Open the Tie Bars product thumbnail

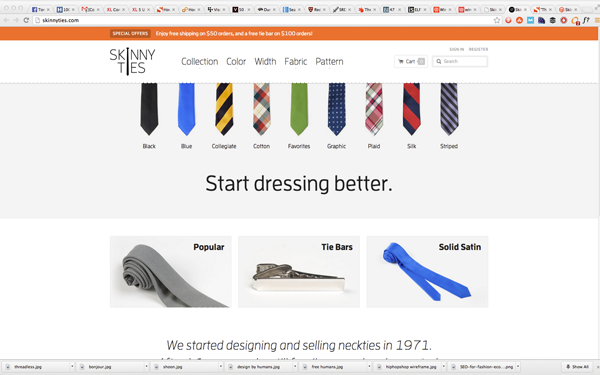(x=298, y=272)
